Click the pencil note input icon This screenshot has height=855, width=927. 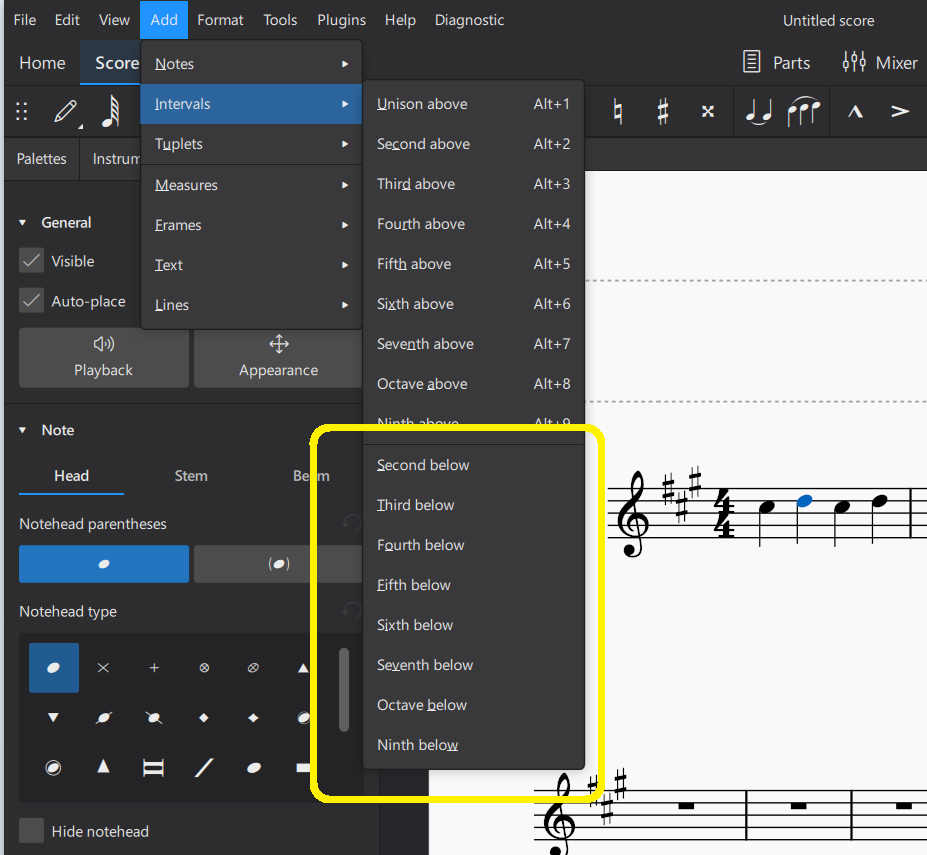tap(65, 111)
